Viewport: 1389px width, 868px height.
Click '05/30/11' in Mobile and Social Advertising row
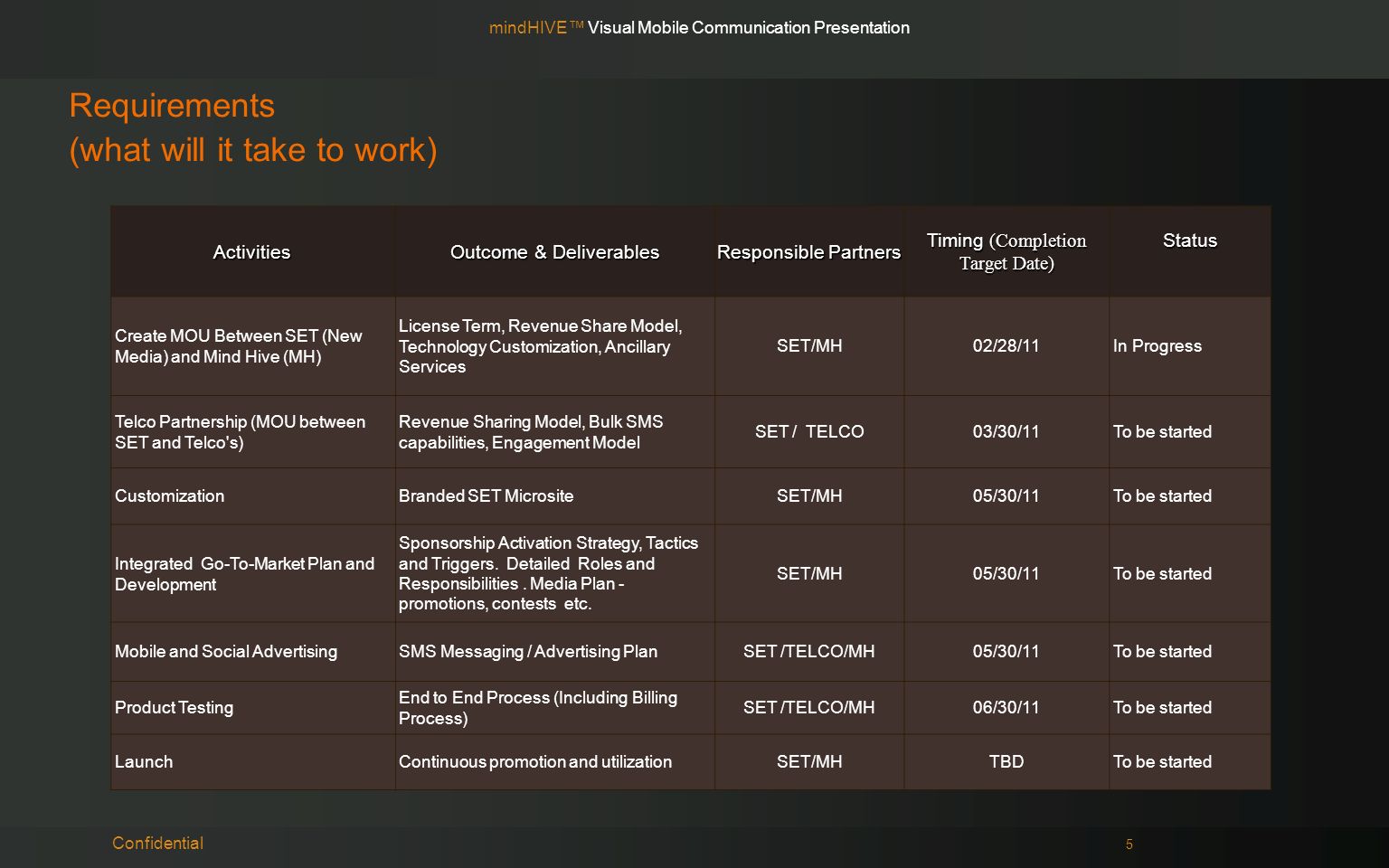coord(1006,651)
